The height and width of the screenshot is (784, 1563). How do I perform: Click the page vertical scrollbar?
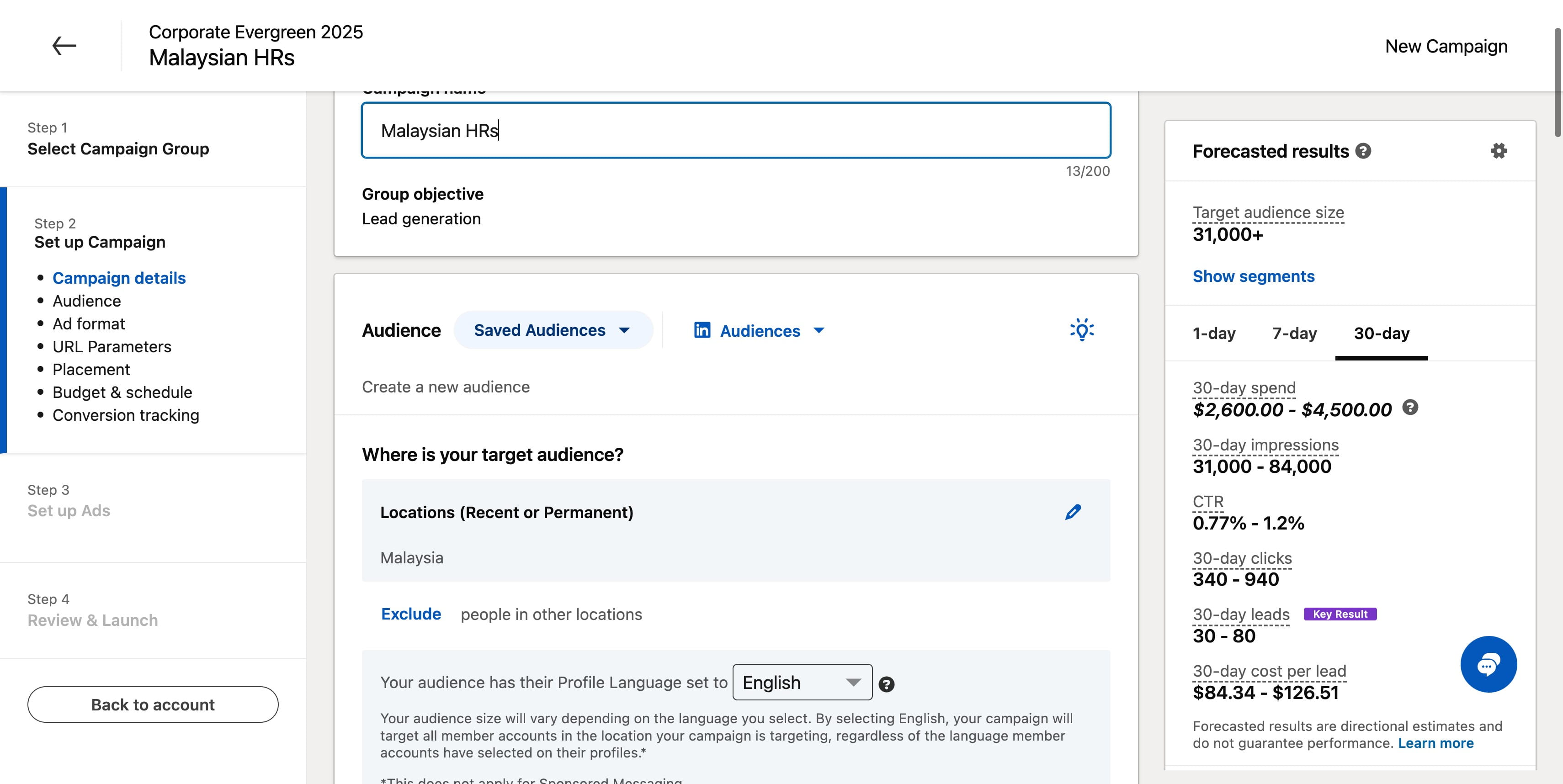pos(1558,82)
